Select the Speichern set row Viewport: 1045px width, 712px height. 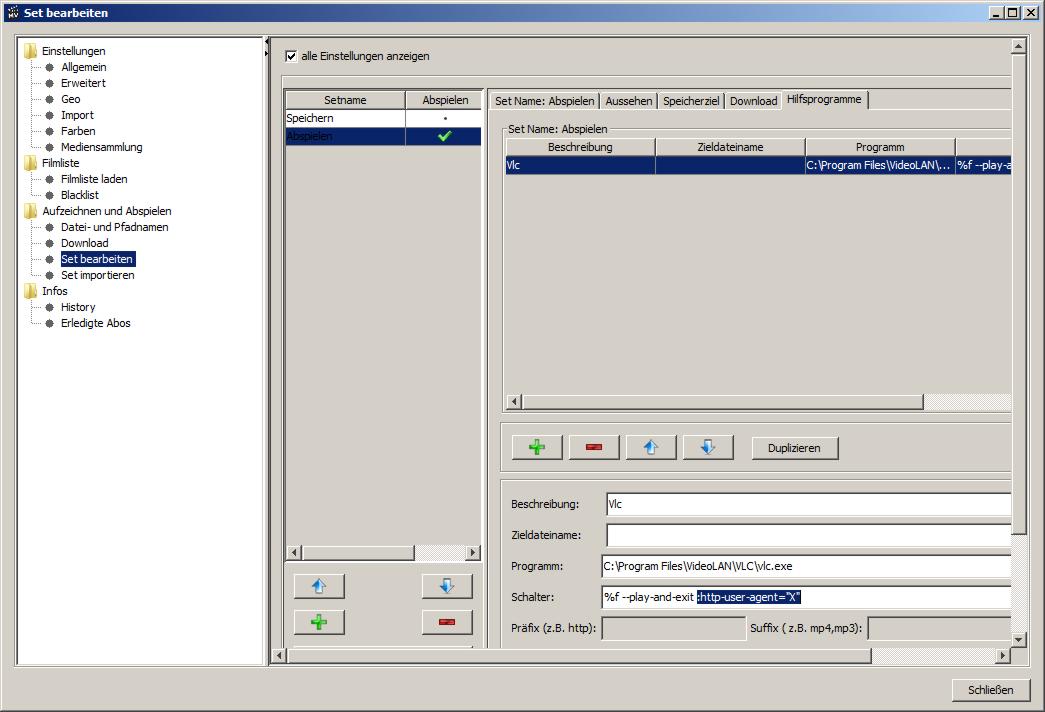coord(345,118)
